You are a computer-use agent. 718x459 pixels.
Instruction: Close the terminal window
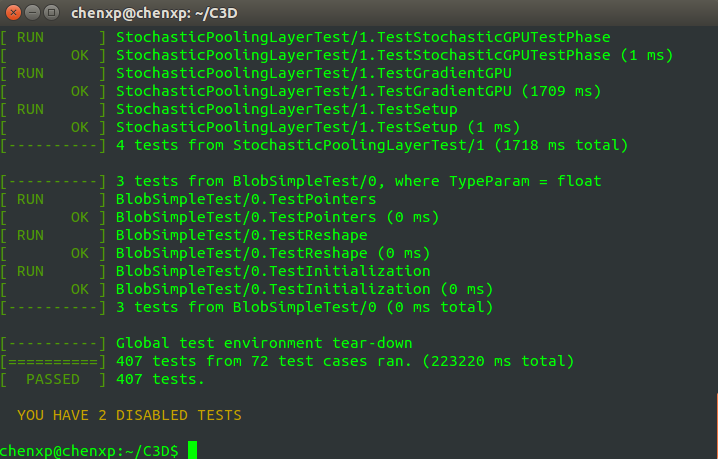(13, 13)
